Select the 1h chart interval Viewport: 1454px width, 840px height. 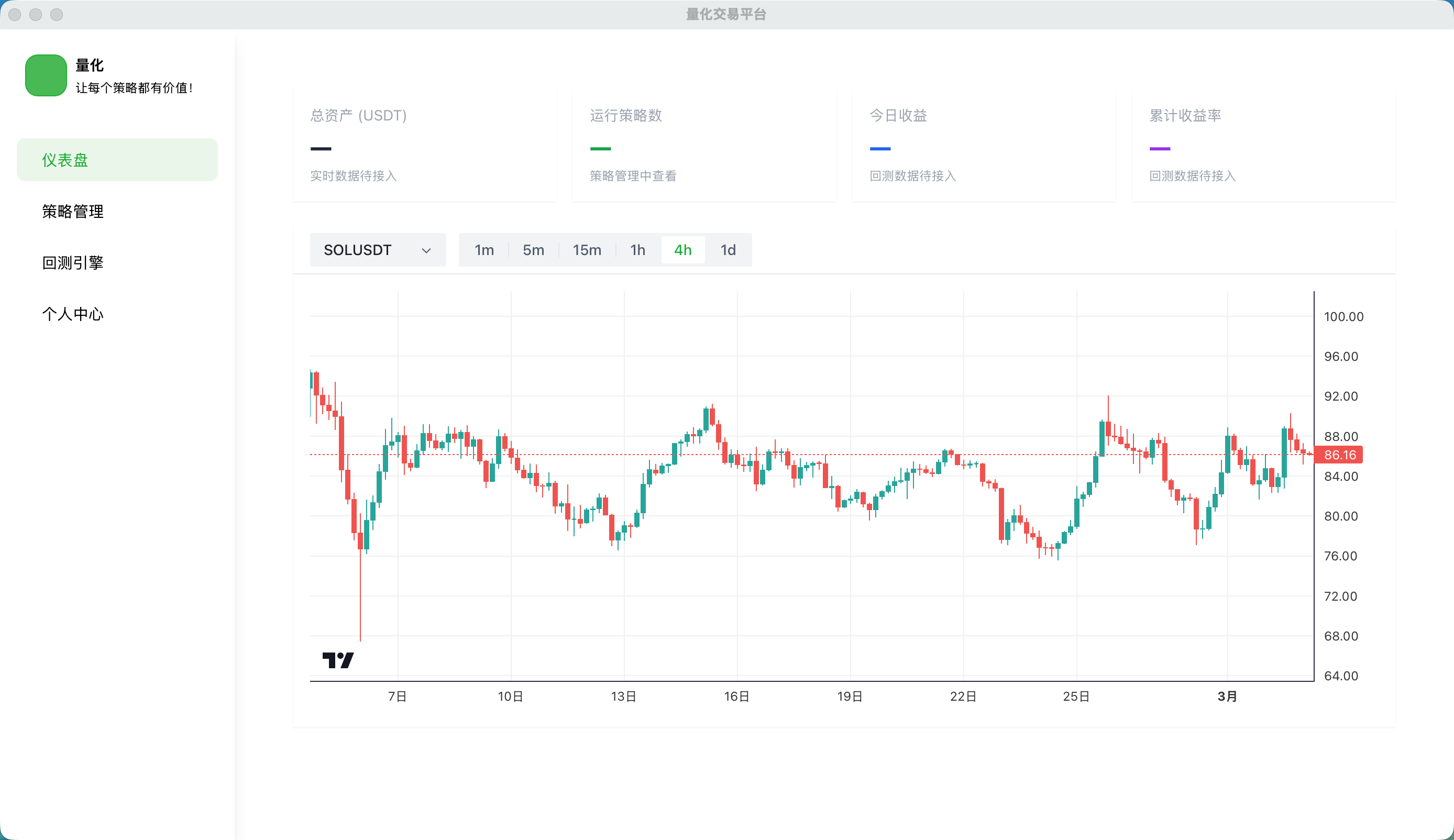pos(637,250)
